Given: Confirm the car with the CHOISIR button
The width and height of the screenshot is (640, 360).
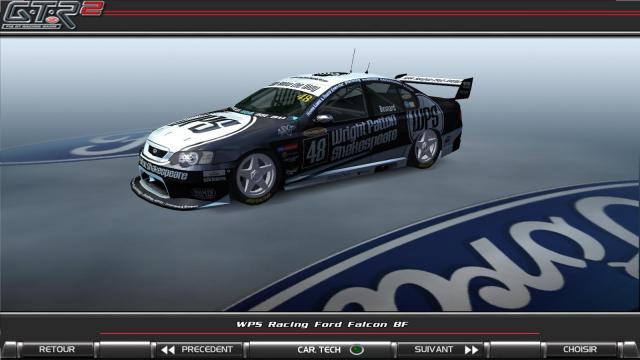Looking at the screenshot, I should pyautogui.click(x=580, y=349).
